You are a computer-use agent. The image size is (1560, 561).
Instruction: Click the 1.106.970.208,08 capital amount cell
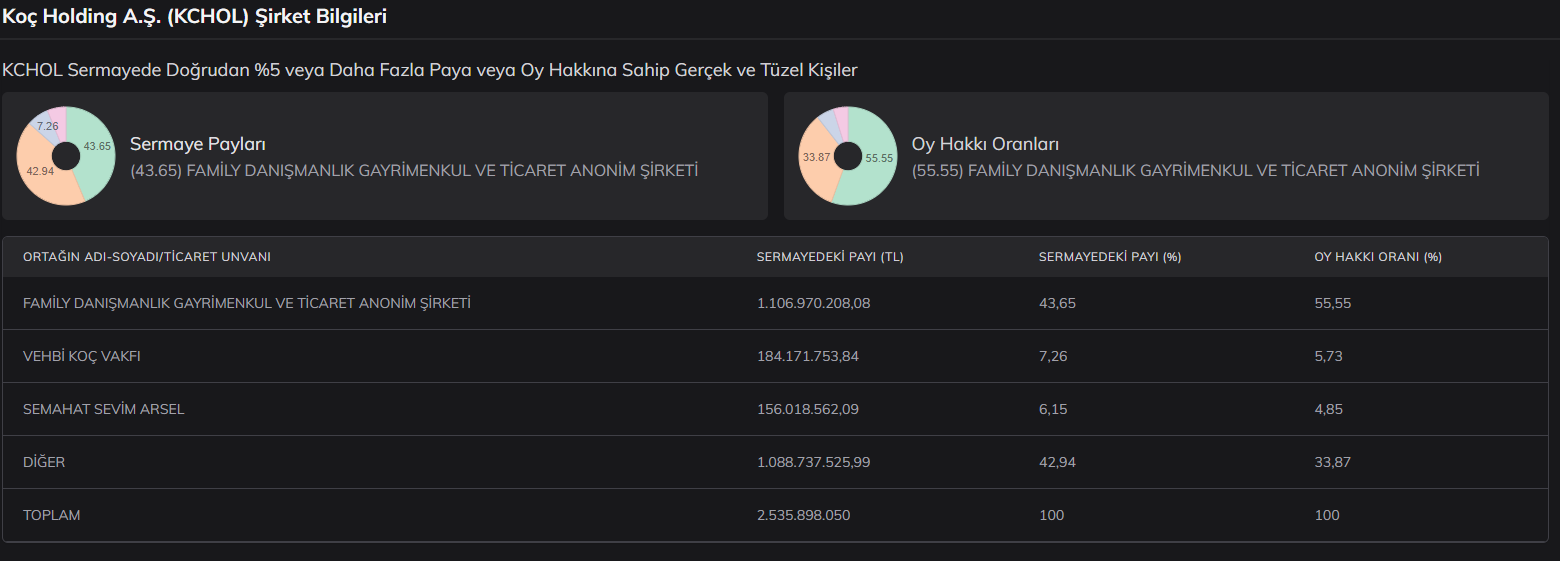point(813,303)
